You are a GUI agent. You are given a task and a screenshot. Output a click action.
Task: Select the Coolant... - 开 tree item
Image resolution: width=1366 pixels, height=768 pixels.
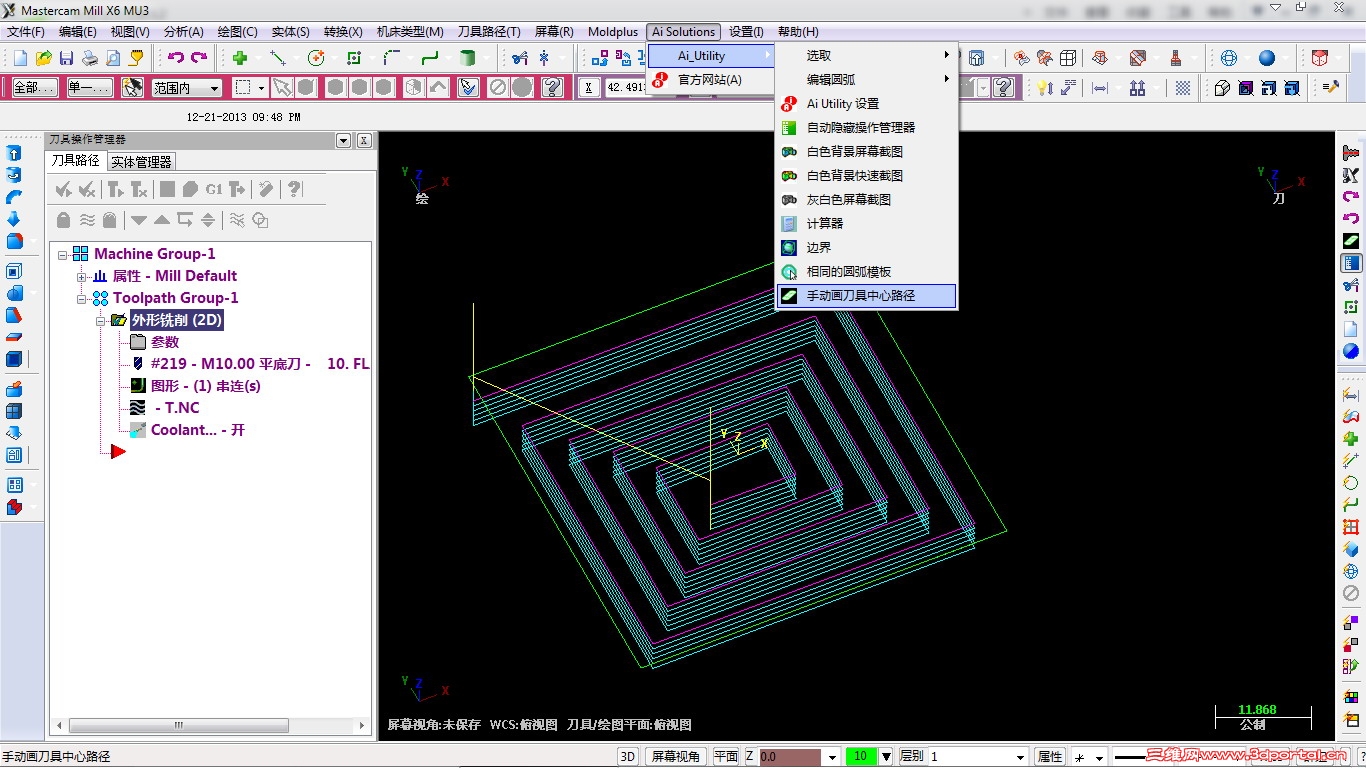click(198, 430)
